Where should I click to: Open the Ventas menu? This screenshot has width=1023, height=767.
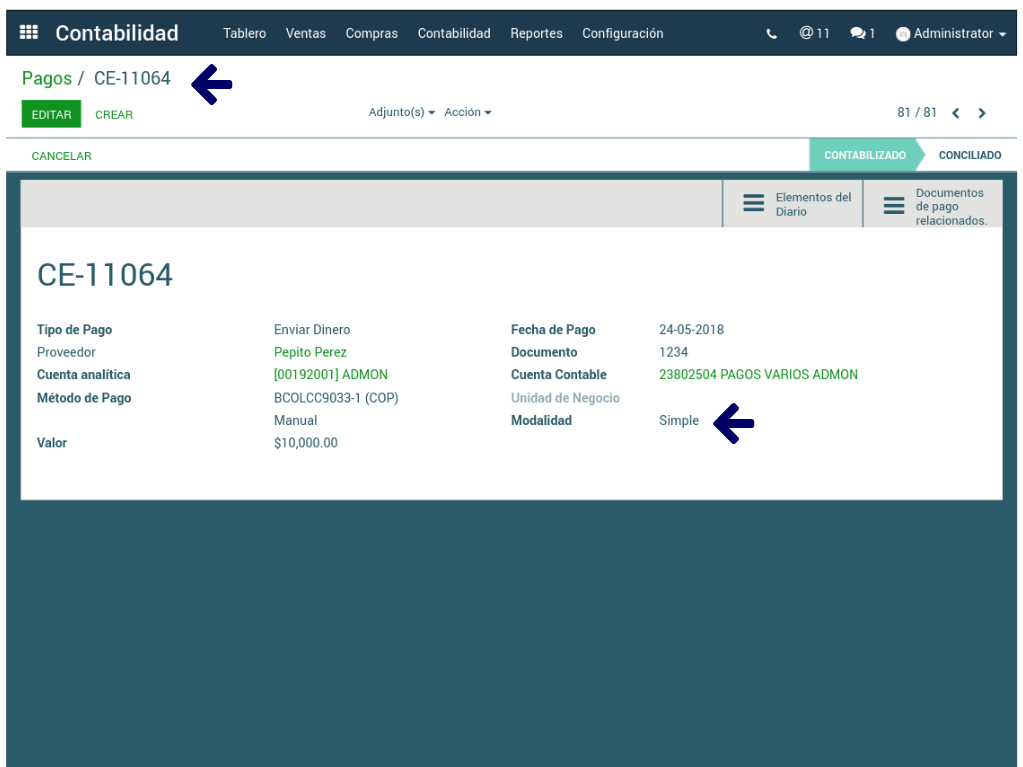tap(305, 33)
